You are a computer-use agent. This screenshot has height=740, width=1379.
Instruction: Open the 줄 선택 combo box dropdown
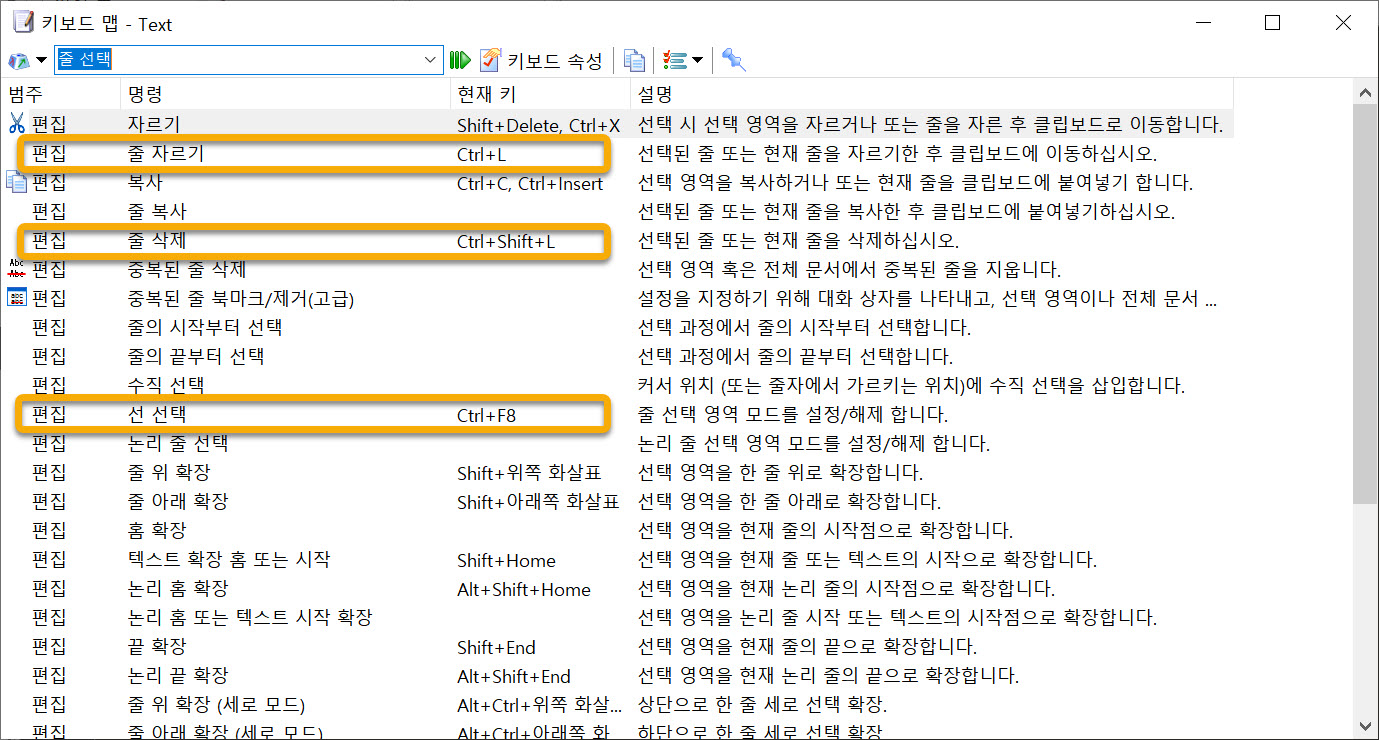pyautogui.click(x=432, y=60)
